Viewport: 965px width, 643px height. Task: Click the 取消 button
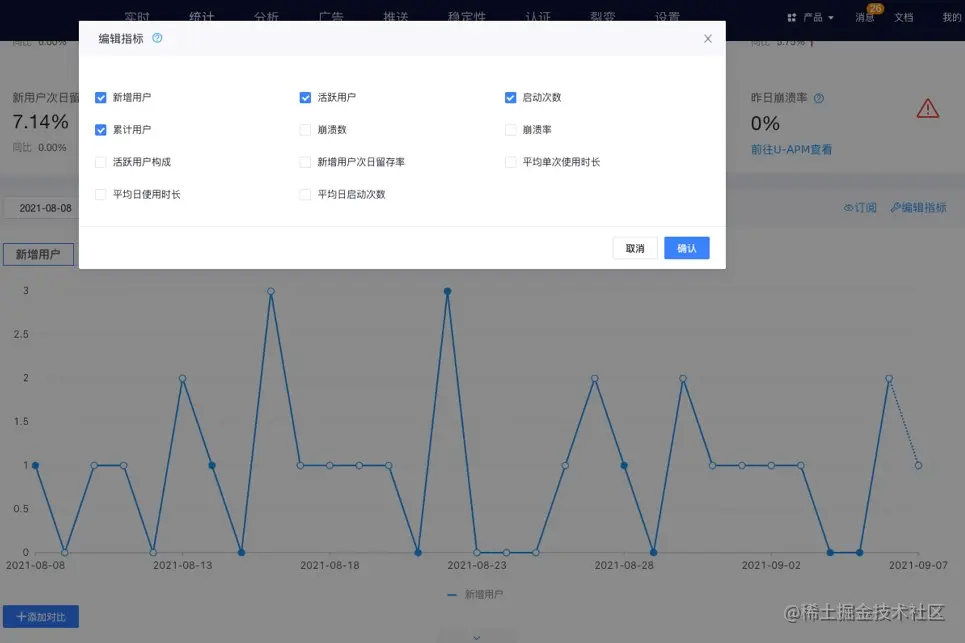635,248
